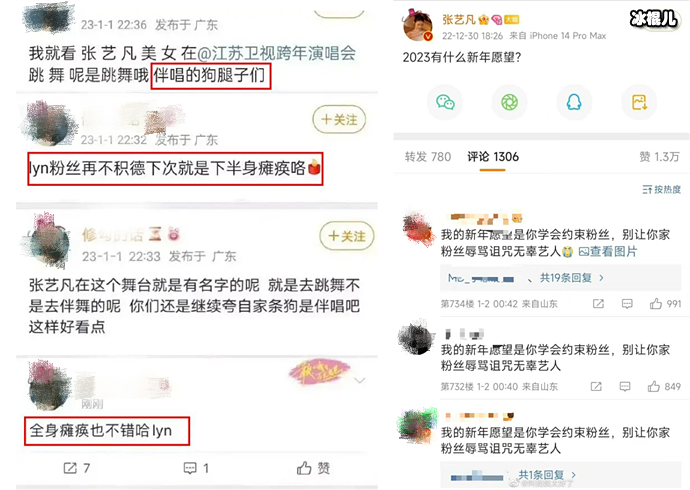The width and height of the screenshot is (690, 490).
Task: Save post as image icon
Action: [x=639, y=102]
